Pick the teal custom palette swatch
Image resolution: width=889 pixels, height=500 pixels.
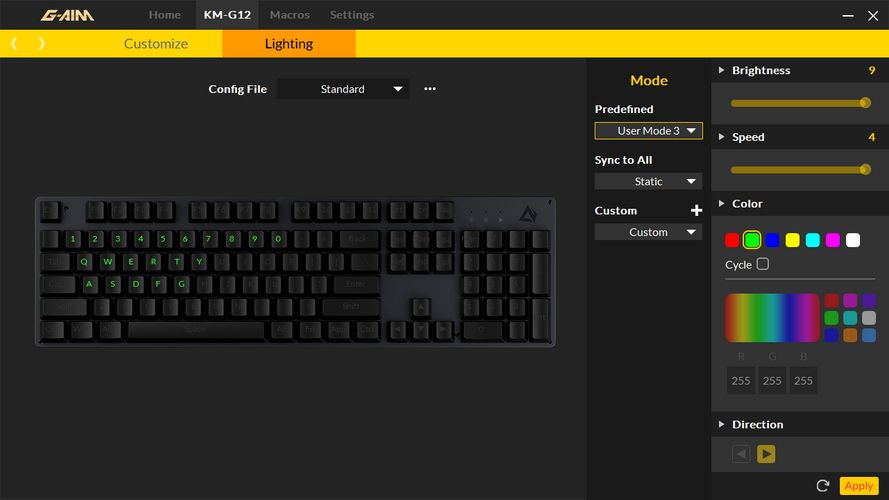coord(850,318)
